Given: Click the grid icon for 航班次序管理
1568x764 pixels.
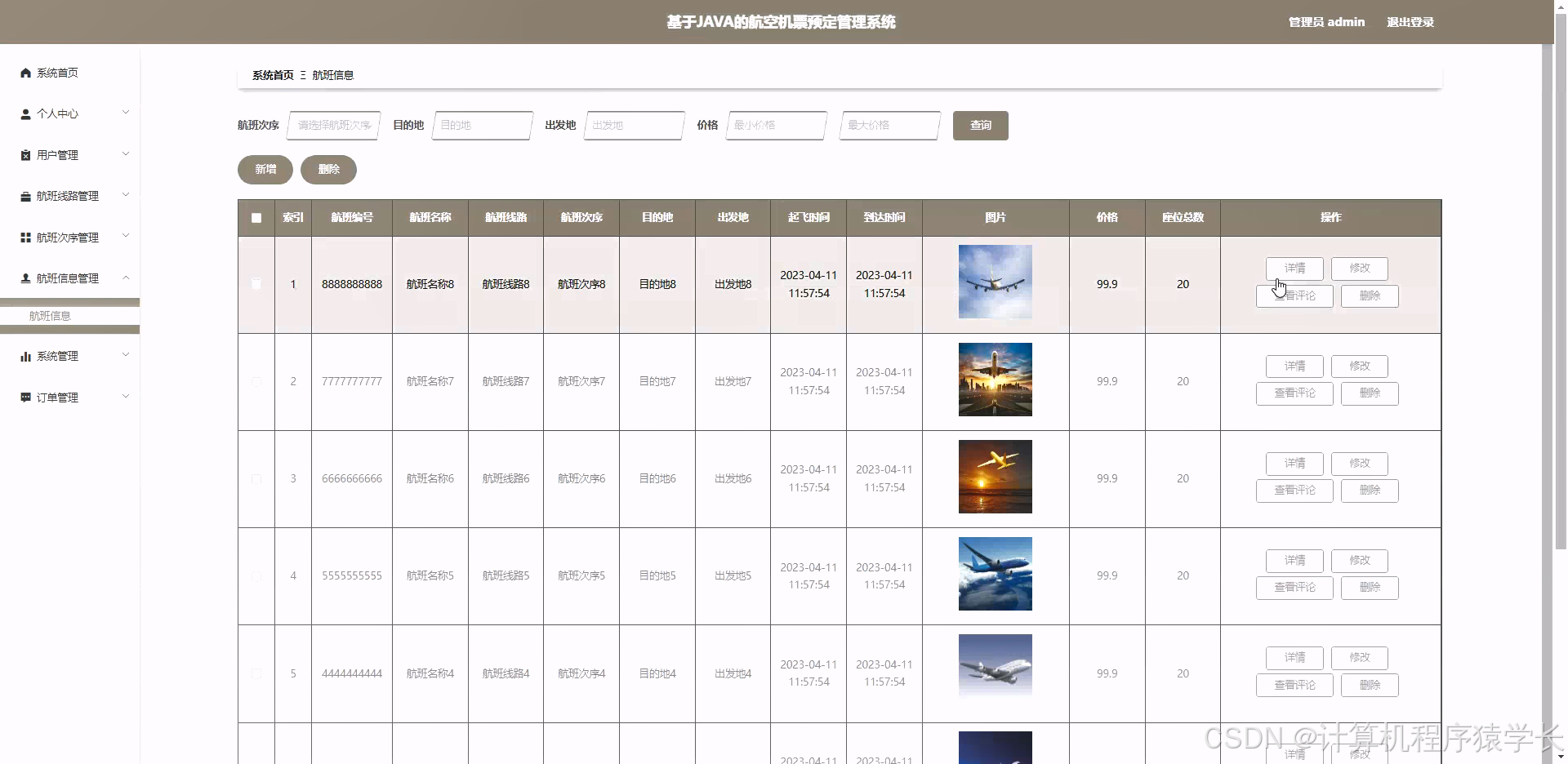Looking at the screenshot, I should coord(25,238).
